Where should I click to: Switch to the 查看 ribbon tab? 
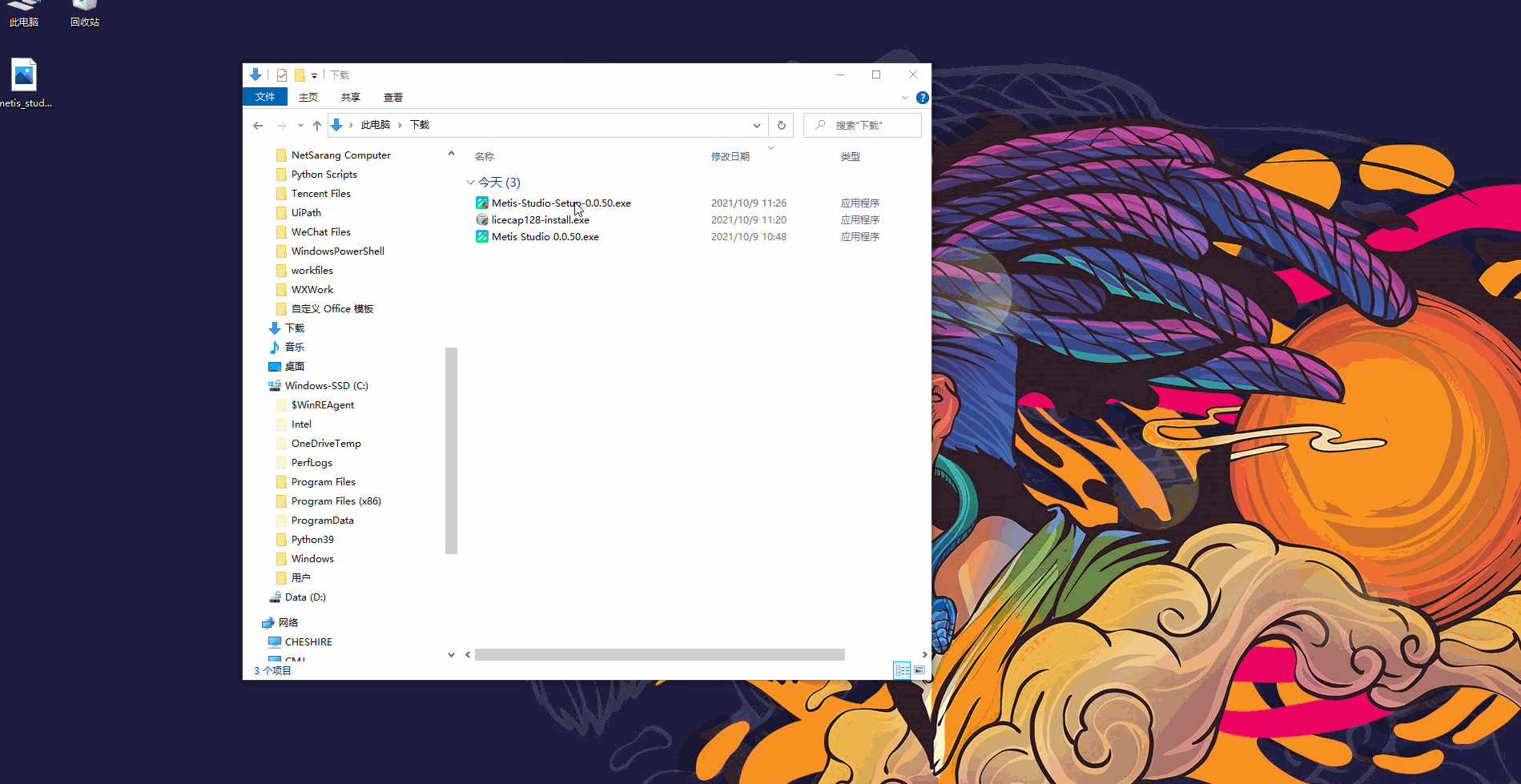point(393,97)
